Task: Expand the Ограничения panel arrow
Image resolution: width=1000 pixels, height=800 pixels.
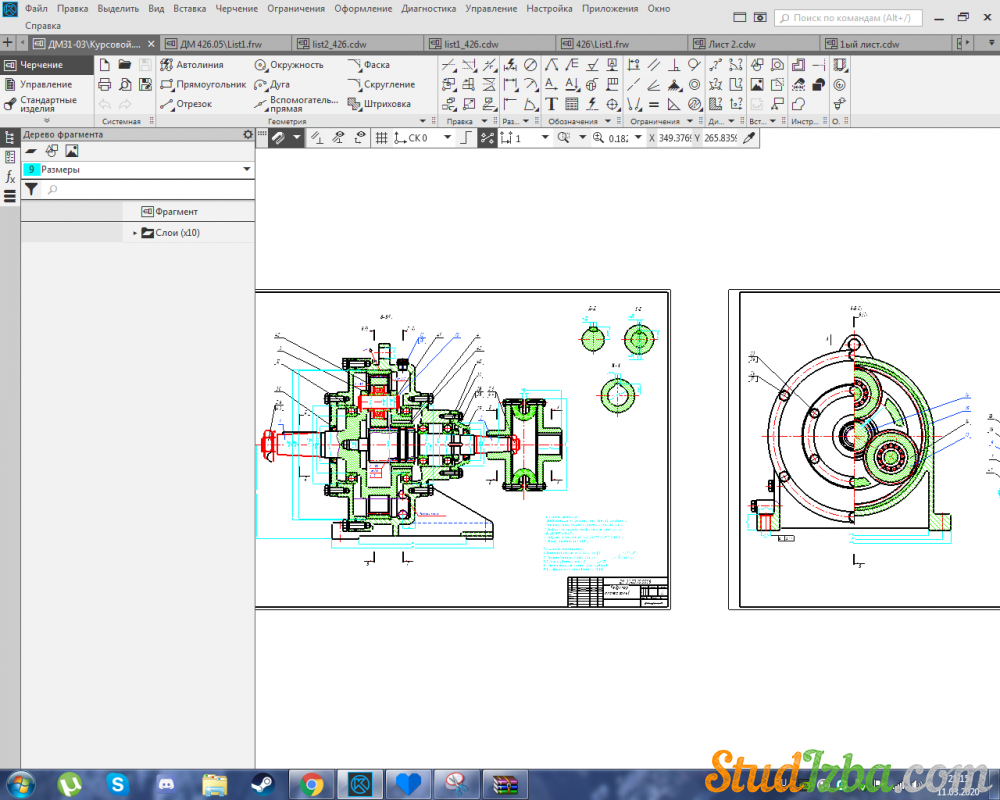Action: pos(689,121)
